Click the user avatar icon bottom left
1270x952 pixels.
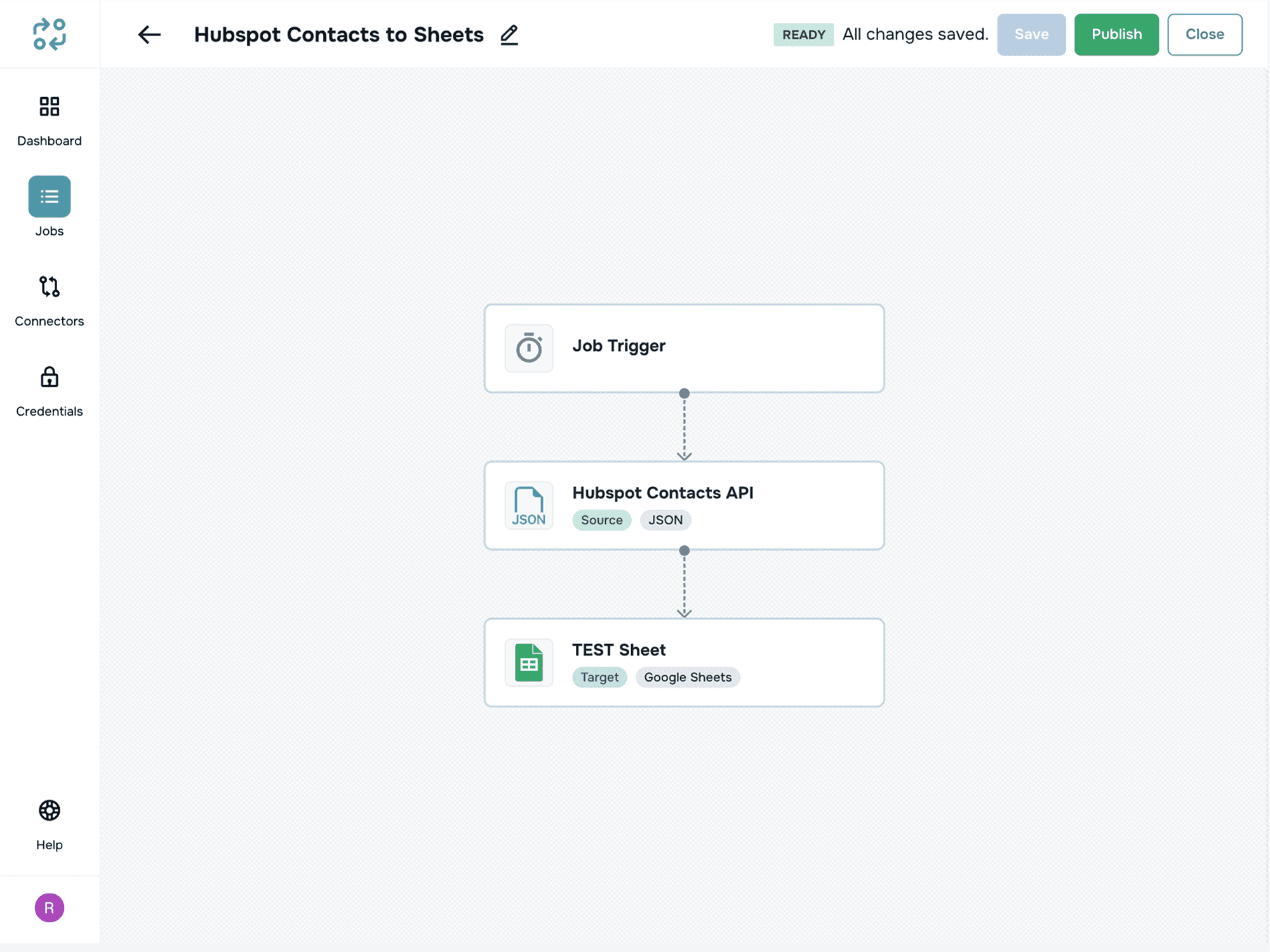point(49,907)
